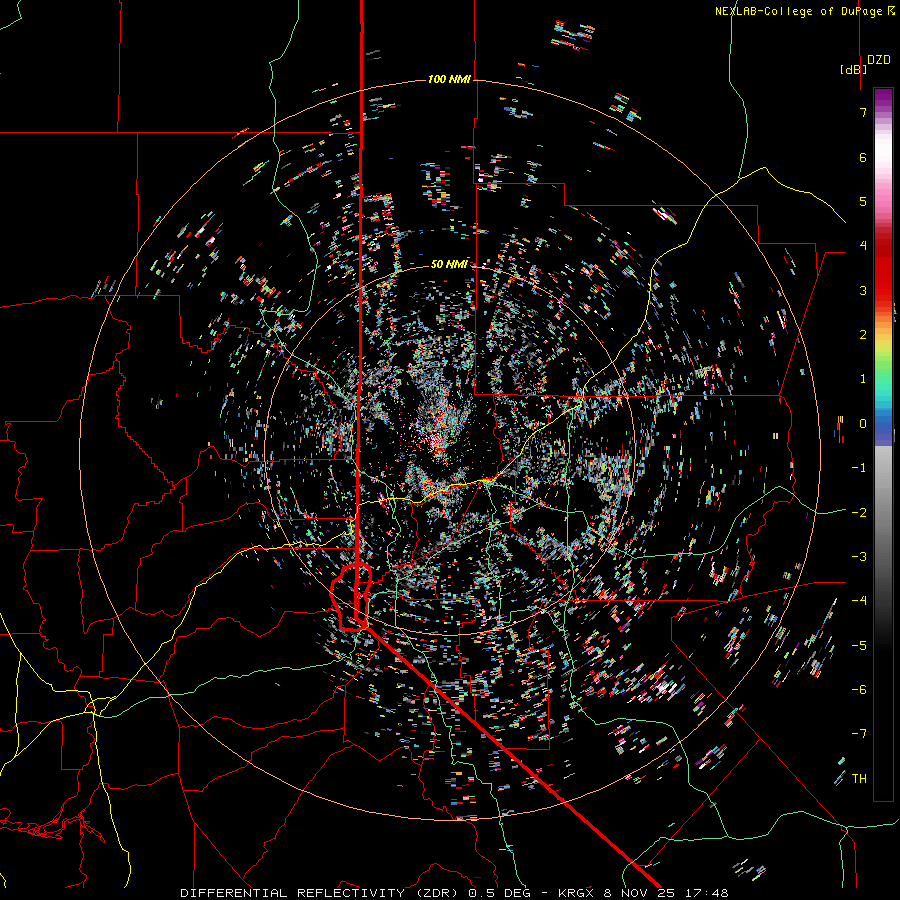Pick the "2" legend value
The height and width of the screenshot is (900, 900).
[863, 335]
